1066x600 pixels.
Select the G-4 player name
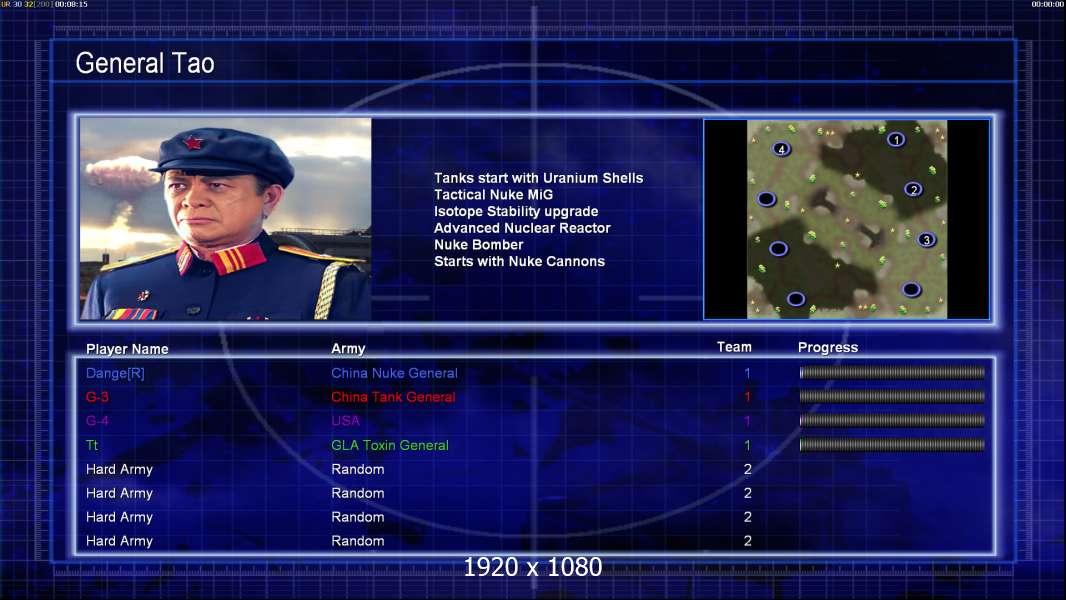point(97,421)
